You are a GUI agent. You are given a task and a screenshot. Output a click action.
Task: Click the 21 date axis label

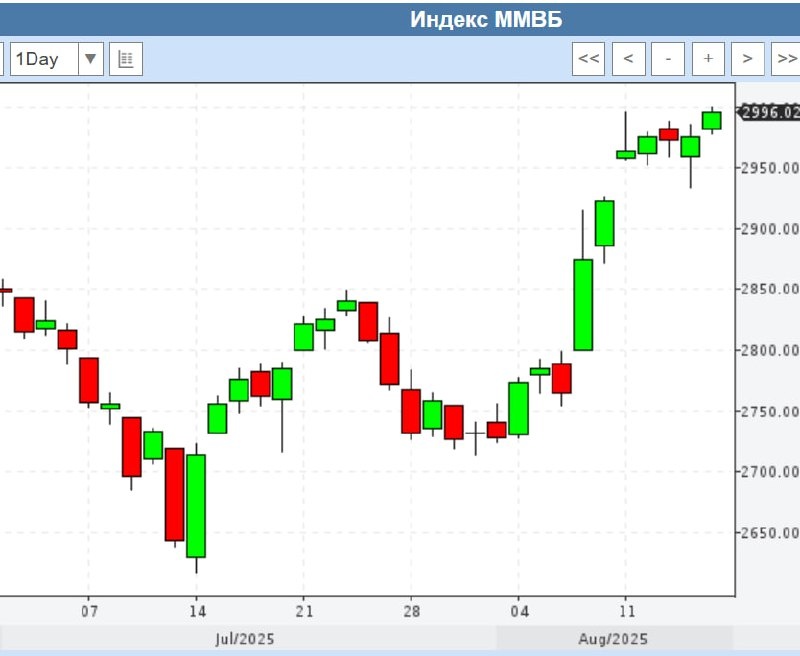pos(305,611)
